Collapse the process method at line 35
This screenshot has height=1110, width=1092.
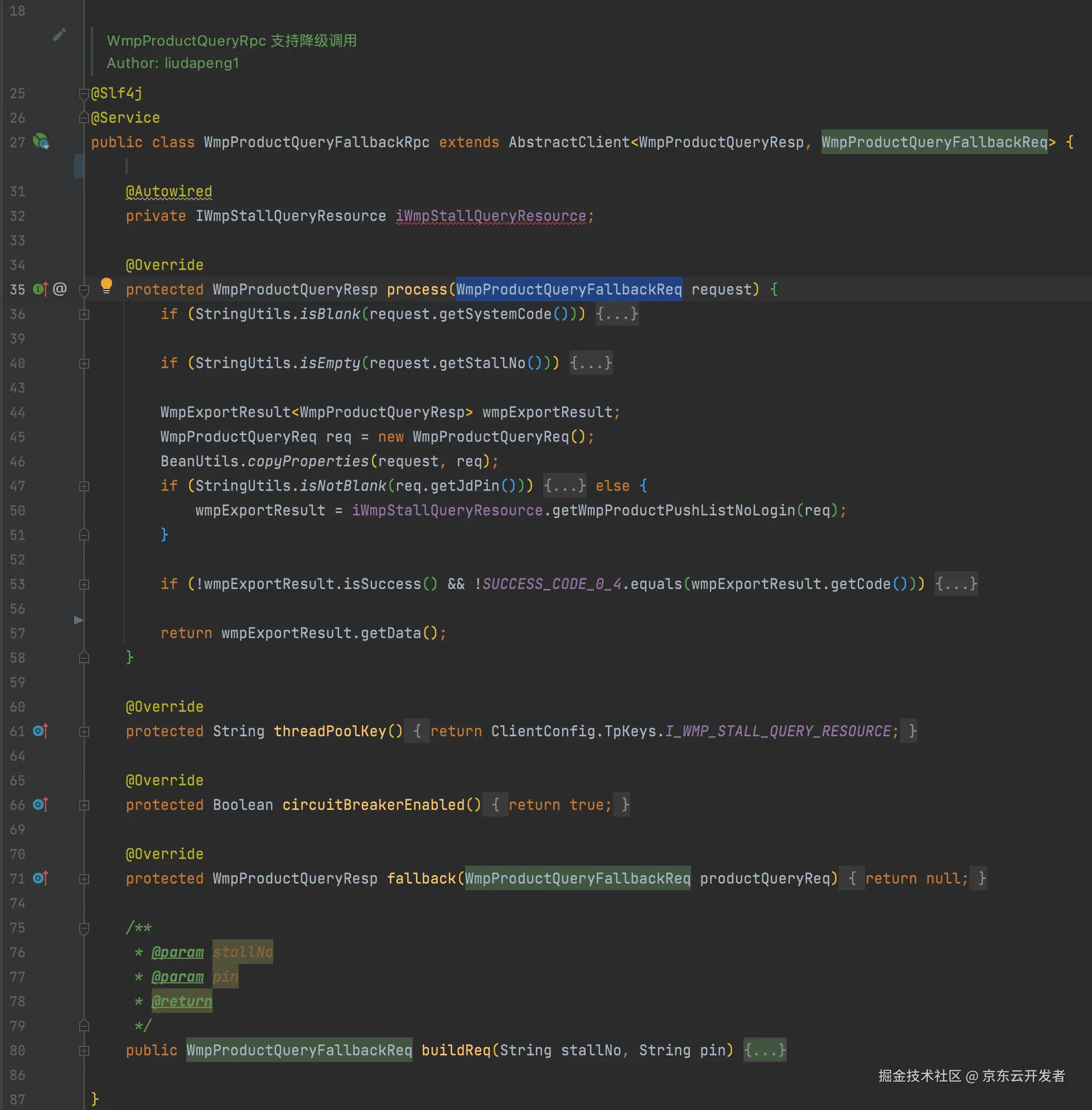[84, 290]
